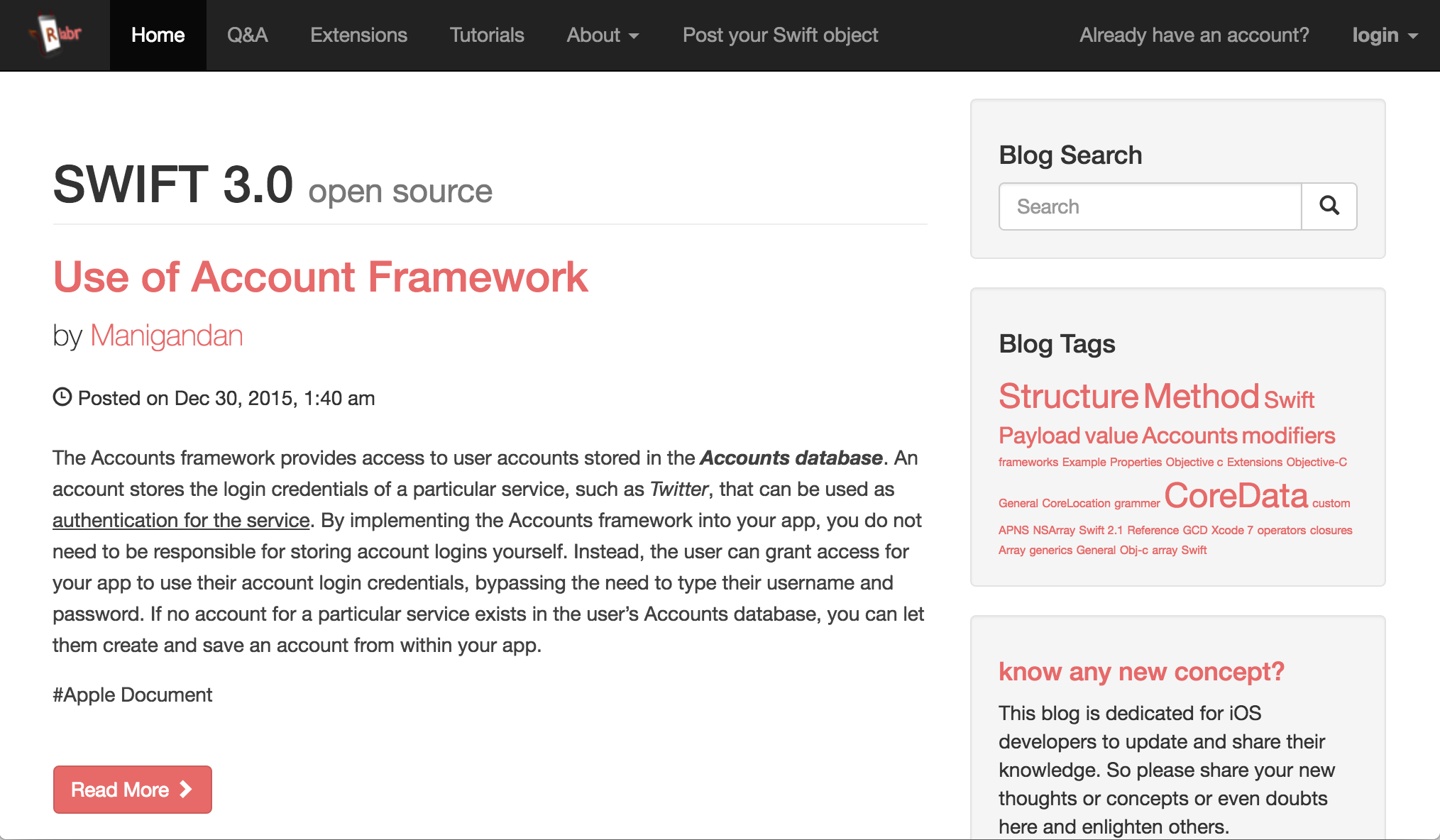The height and width of the screenshot is (840, 1440).
Task: Focus the Blog Search input field
Action: point(1150,206)
